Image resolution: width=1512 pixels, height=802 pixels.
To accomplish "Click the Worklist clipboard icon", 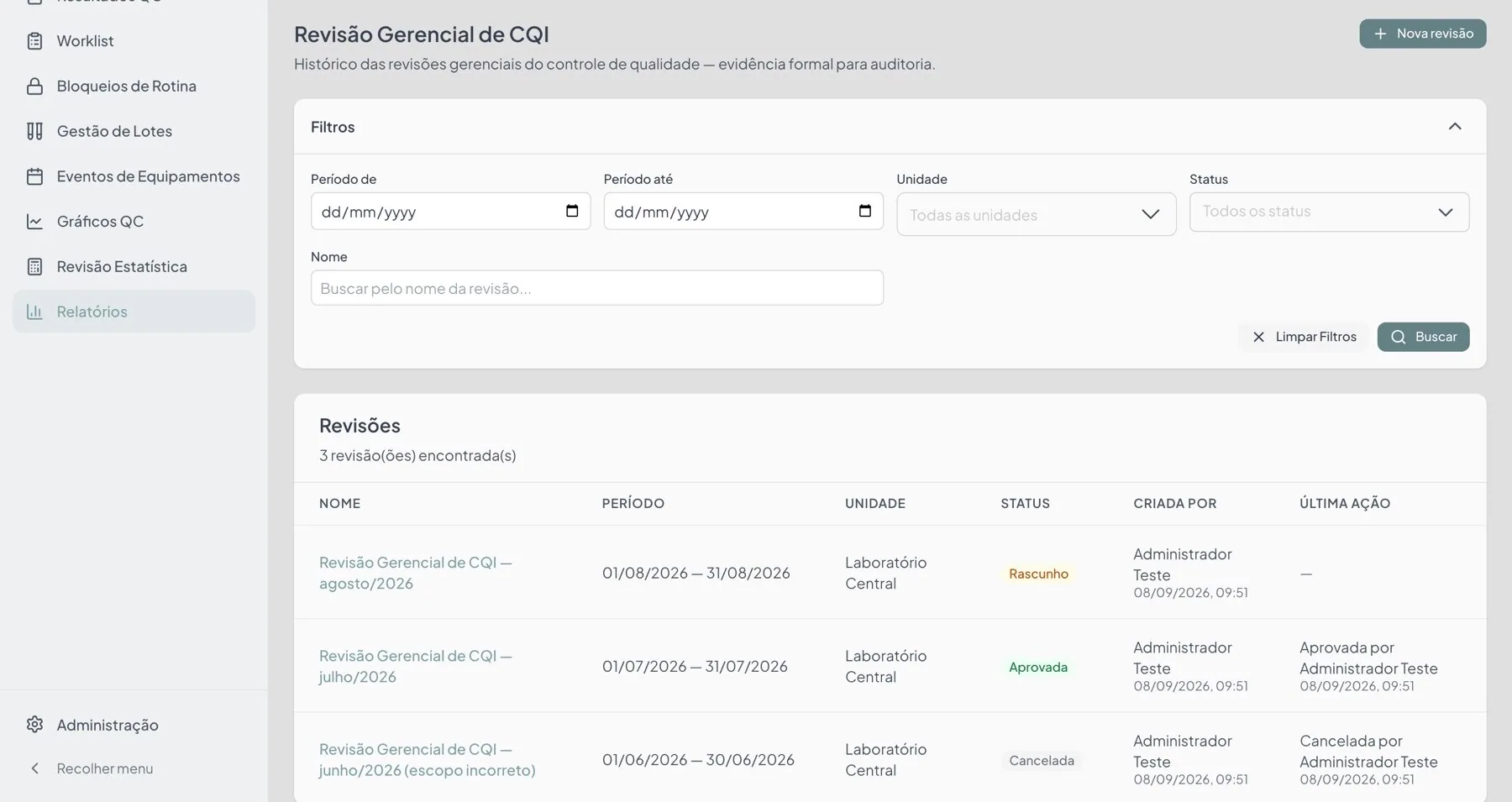I will point(34,41).
